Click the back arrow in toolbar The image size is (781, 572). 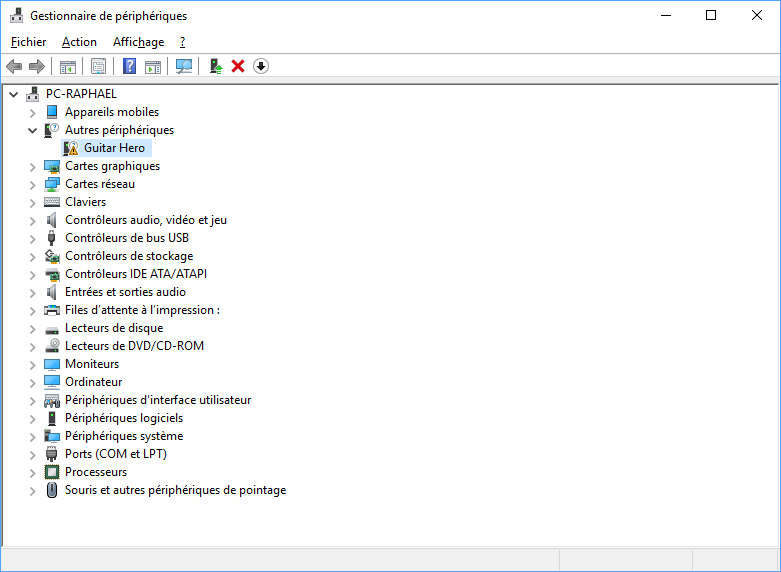click(14, 66)
